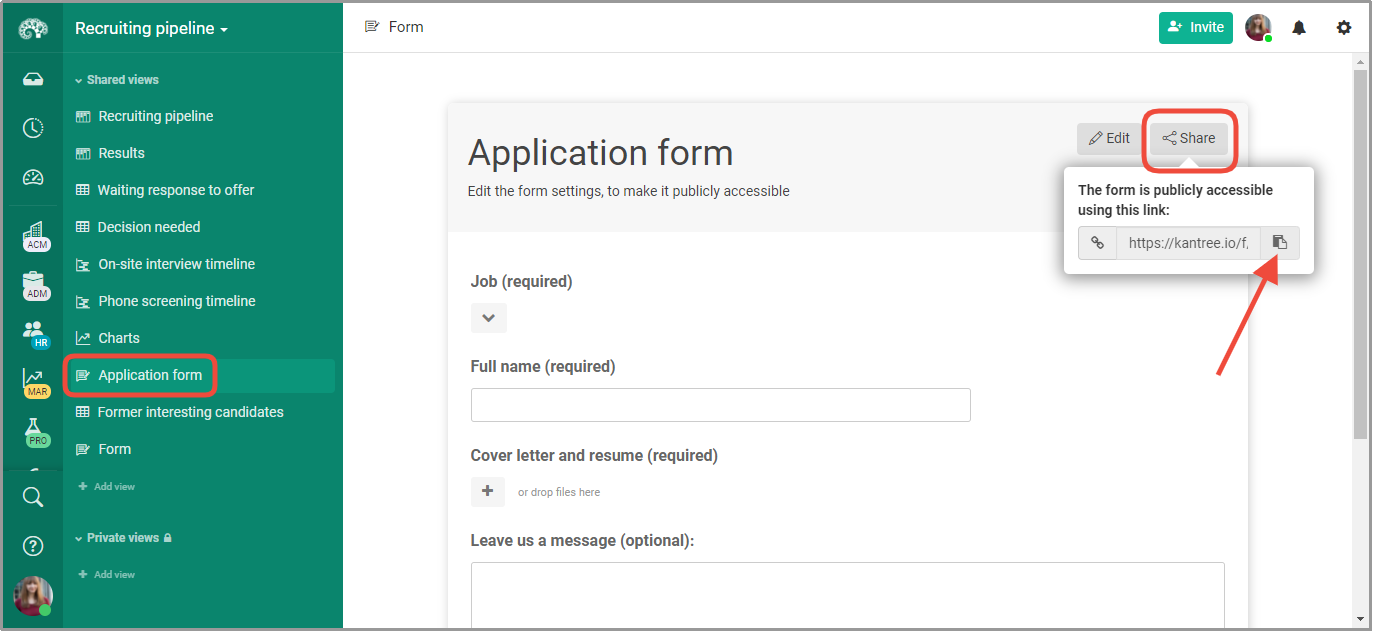Select the public form URL field

pyautogui.click(x=1189, y=242)
